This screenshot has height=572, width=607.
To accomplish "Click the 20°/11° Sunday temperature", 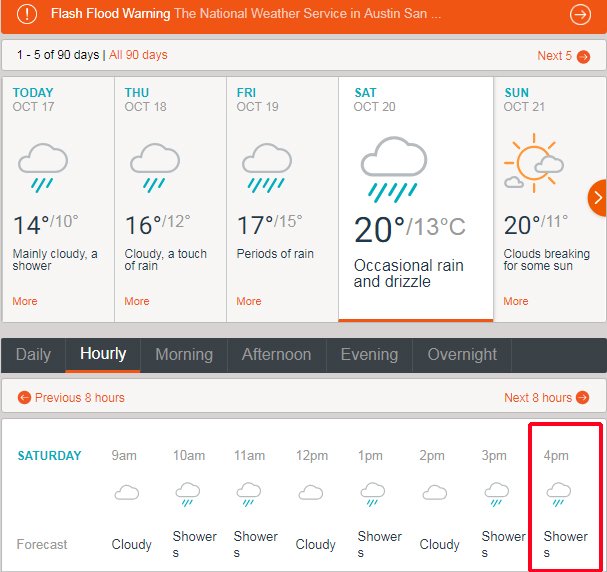I will tap(536, 225).
